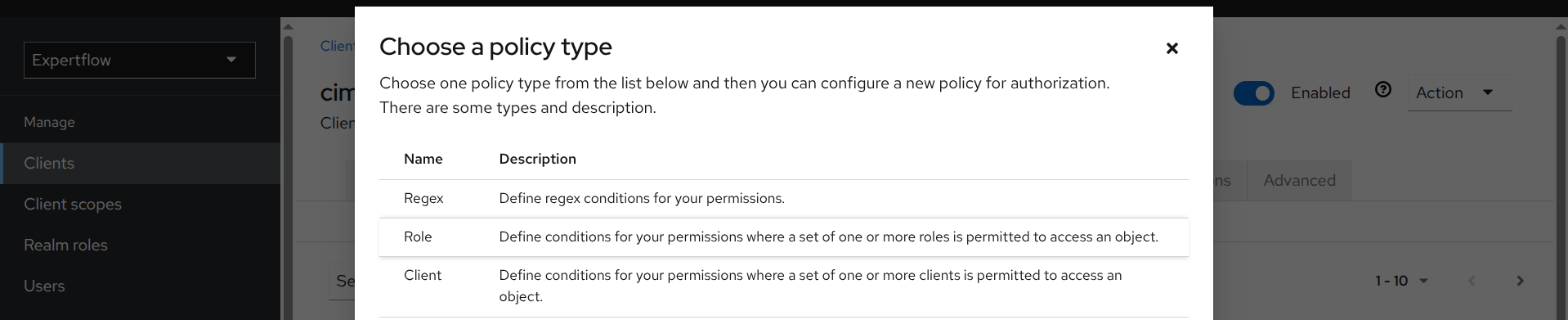Switch to the Advanced tab

pos(1299,180)
